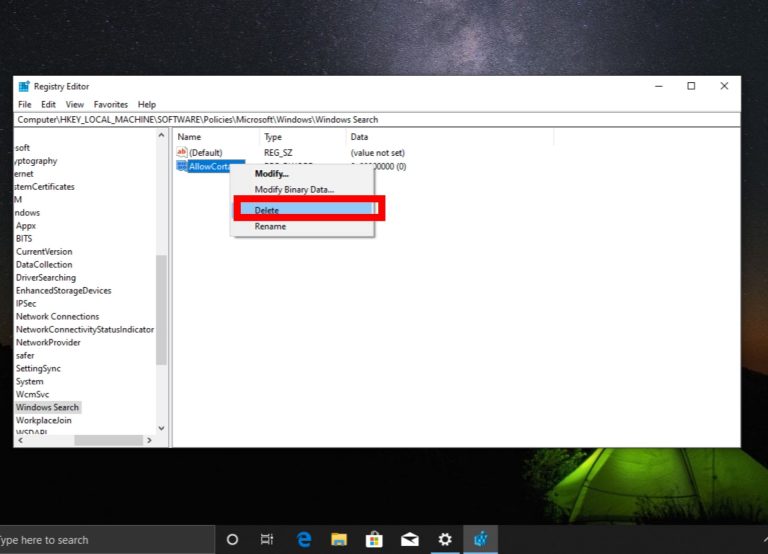Open Cortana circle icon on taskbar
768x554 pixels.
[232, 539]
